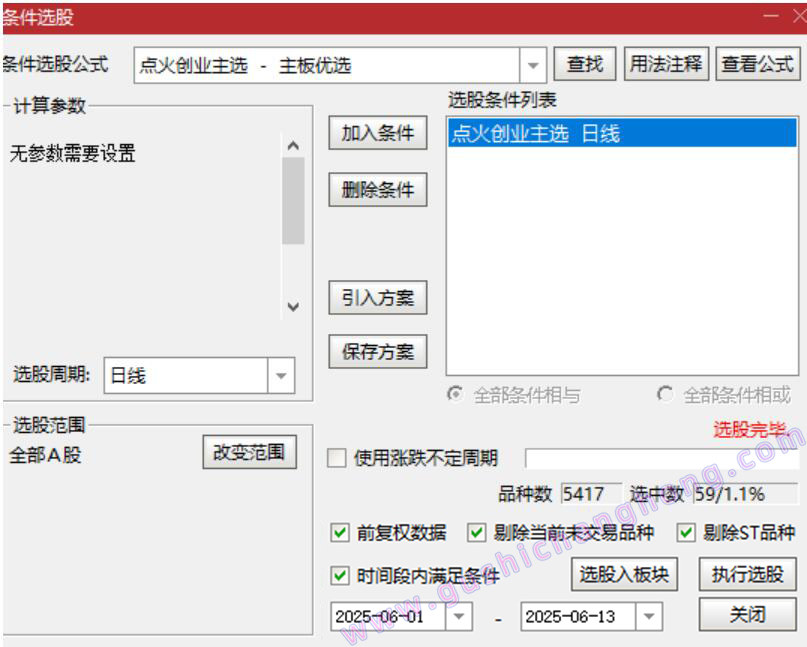The image size is (807, 647).
Task: Click the red 选股完毕 status text
Action: pos(751,429)
